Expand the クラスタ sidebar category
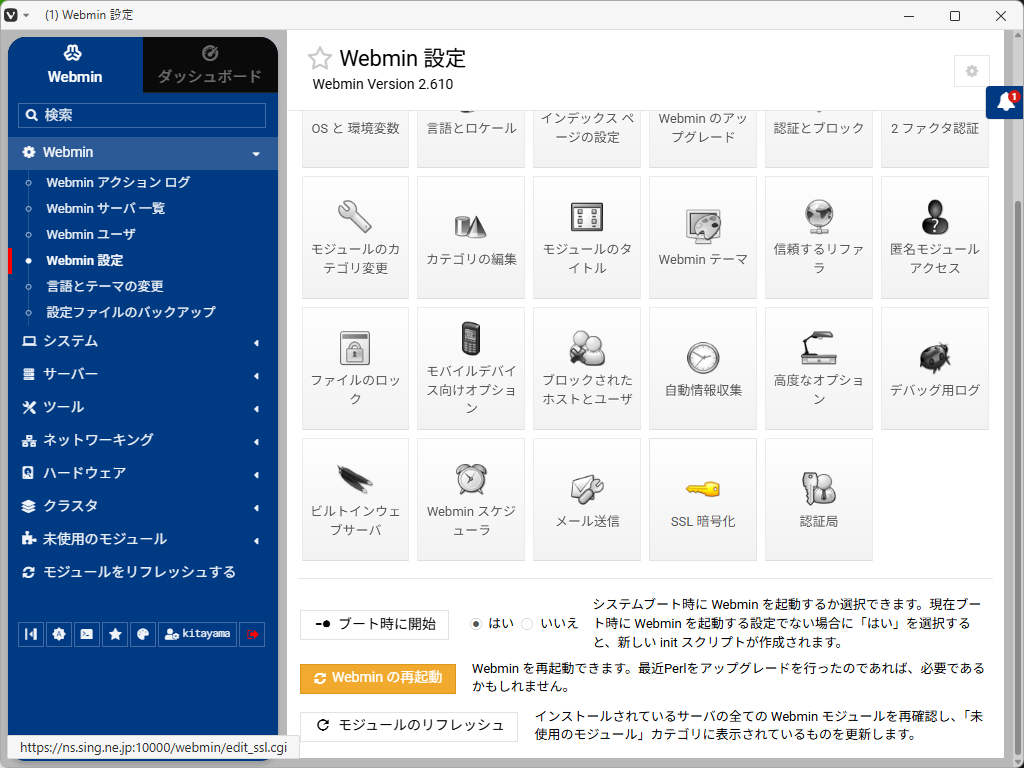This screenshot has height=768, width=1024. 143,506
